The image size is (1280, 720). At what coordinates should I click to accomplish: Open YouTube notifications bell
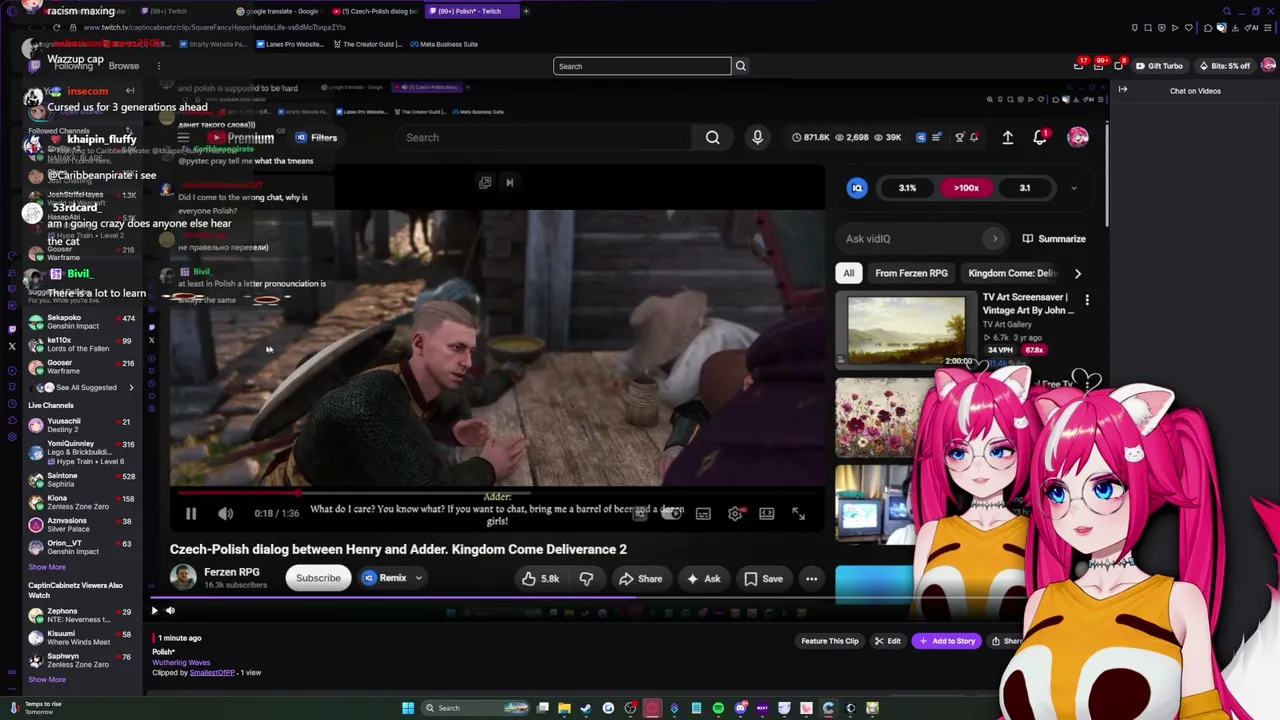pyautogui.click(x=1040, y=138)
